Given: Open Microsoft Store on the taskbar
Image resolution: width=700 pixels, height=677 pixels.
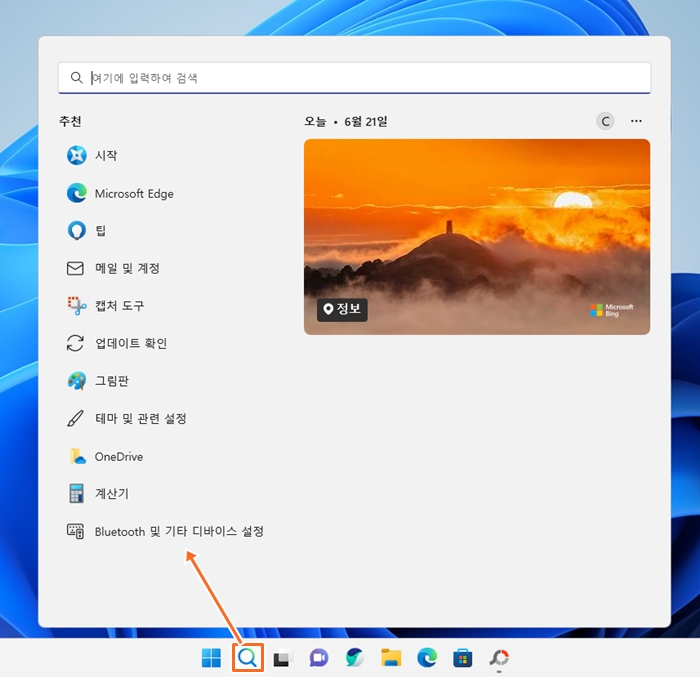Looking at the screenshot, I should [463, 658].
